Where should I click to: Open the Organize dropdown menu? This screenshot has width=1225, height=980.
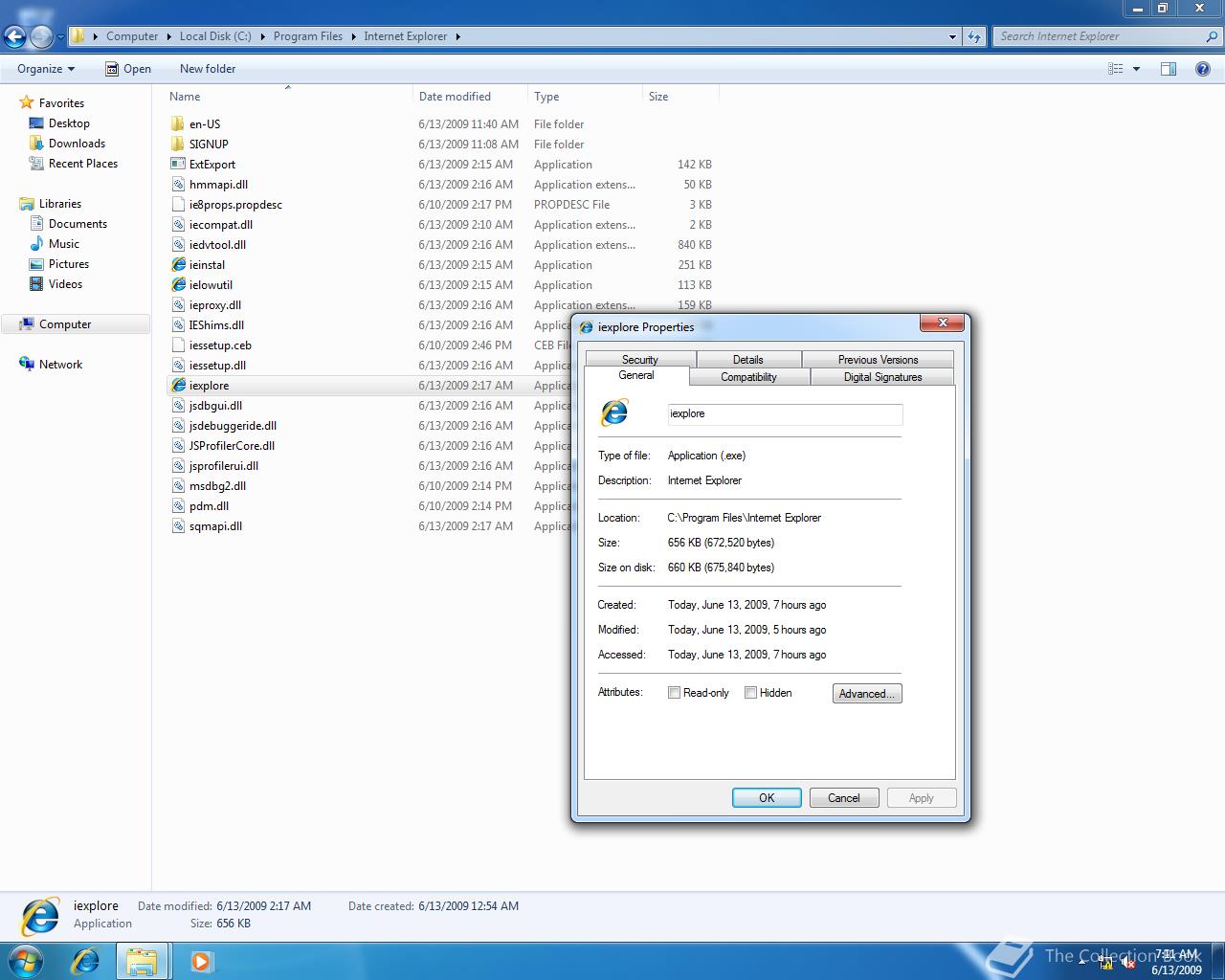pyautogui.click(x=45, y=69)
